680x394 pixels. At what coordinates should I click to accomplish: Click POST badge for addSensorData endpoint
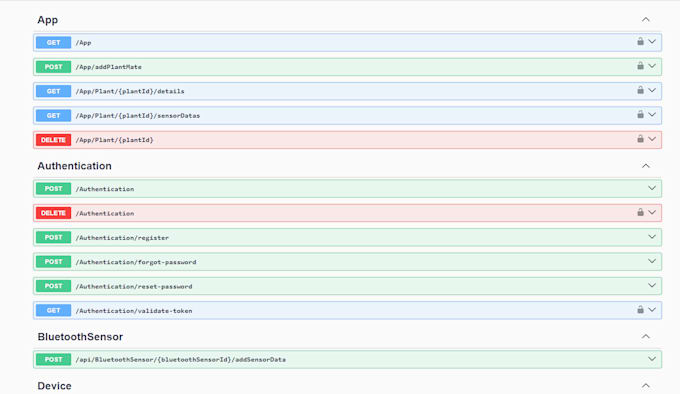pyautogui.click(x=53, y=359)
